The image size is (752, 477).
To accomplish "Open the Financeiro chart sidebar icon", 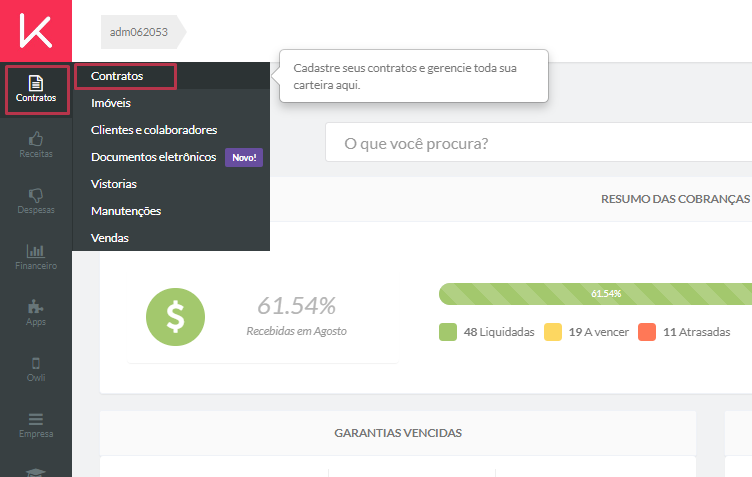I will (36, 257).
